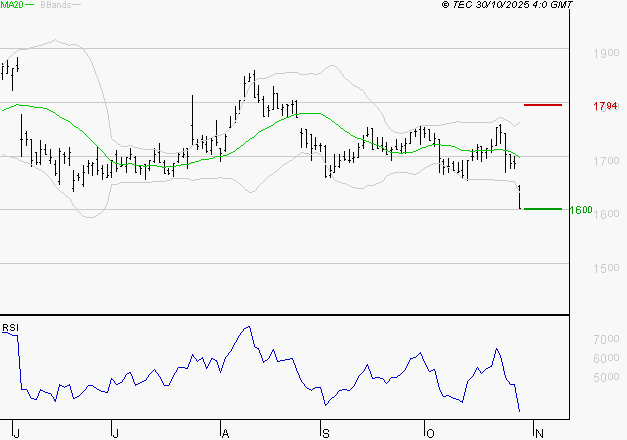Click the 1900 price axis label

tap(606, 53)
